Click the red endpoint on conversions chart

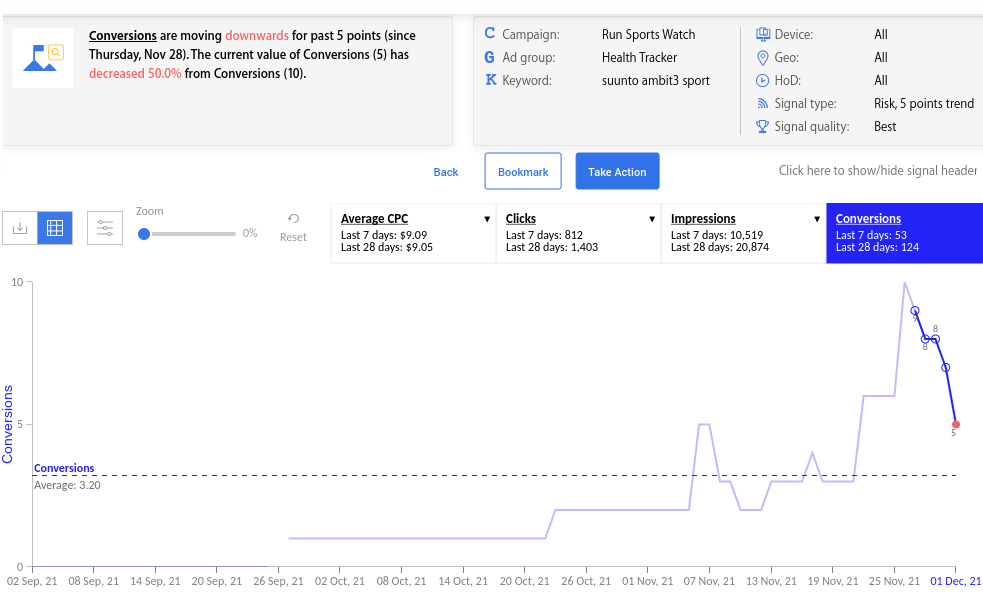click(x=956, y=424)
